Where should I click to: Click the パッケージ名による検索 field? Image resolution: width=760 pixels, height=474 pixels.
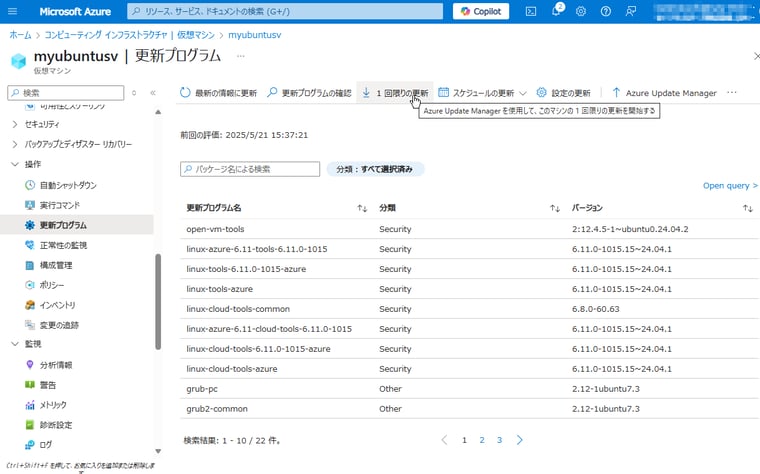pos(250,169)
